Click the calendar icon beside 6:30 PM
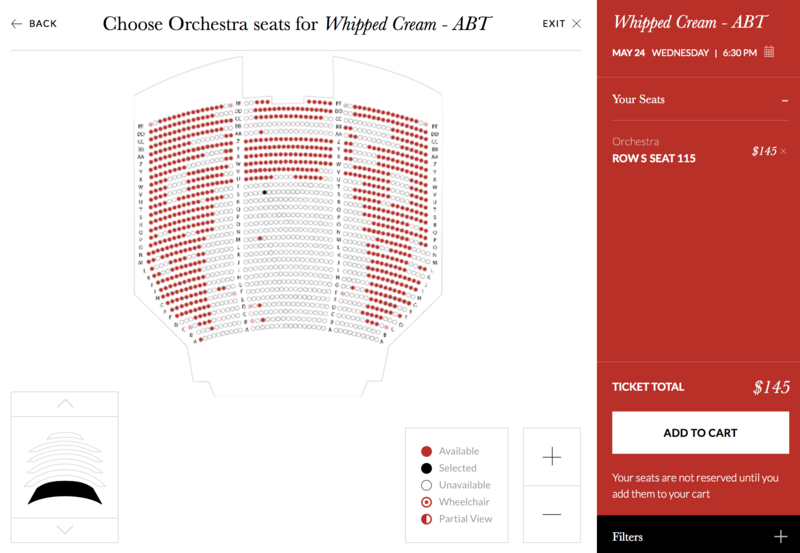The width and height of the screenshot is (800, 553). (769, 52)
